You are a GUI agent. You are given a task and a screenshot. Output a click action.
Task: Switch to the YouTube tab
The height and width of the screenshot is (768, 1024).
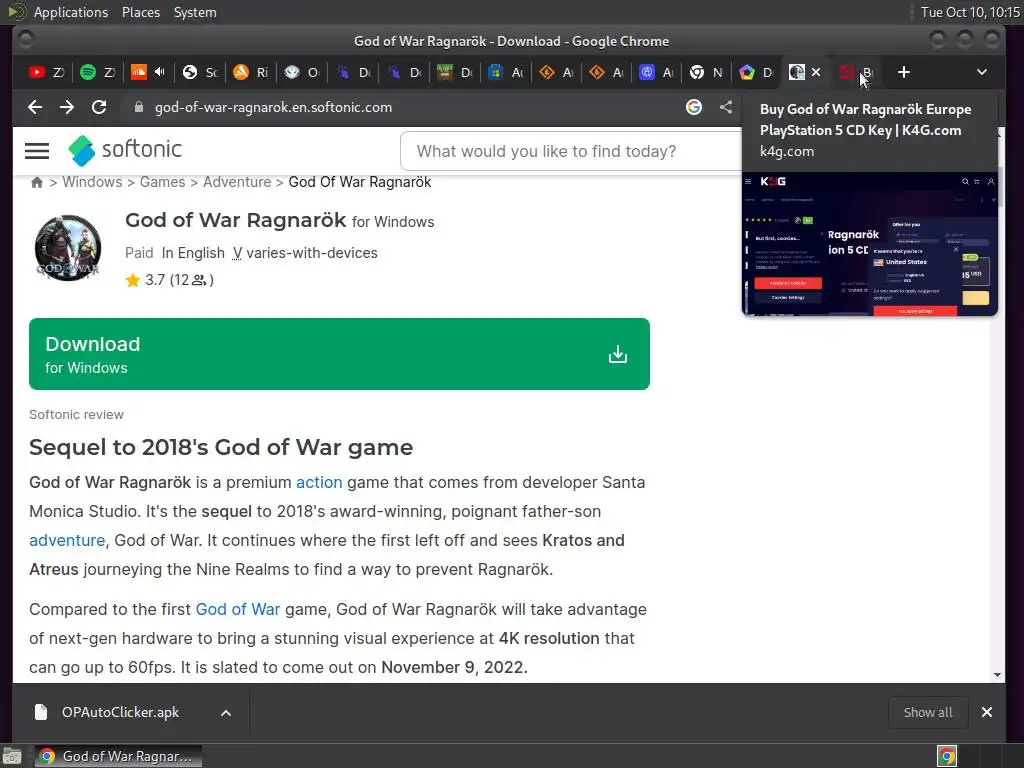point(44,72)
